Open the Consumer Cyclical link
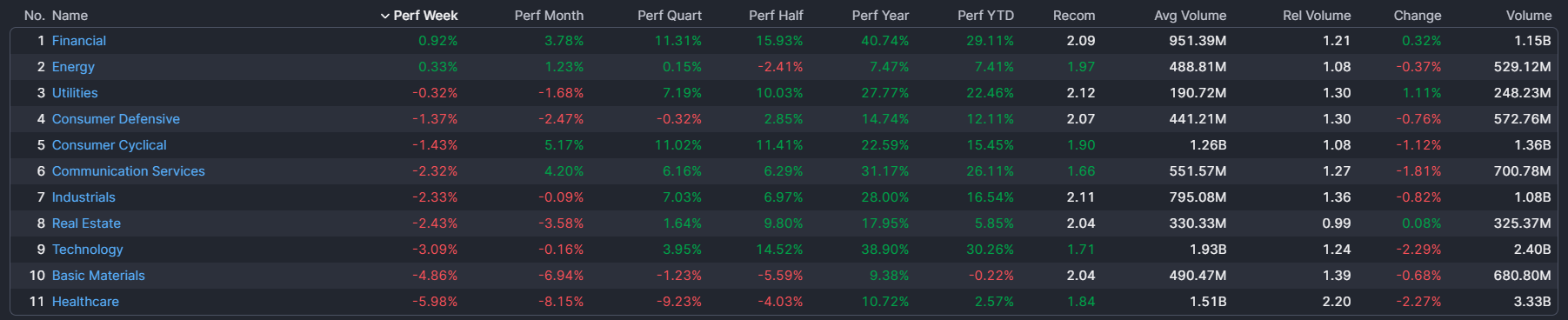Viewport: 1568px width, 320px height. pos(109,145)
